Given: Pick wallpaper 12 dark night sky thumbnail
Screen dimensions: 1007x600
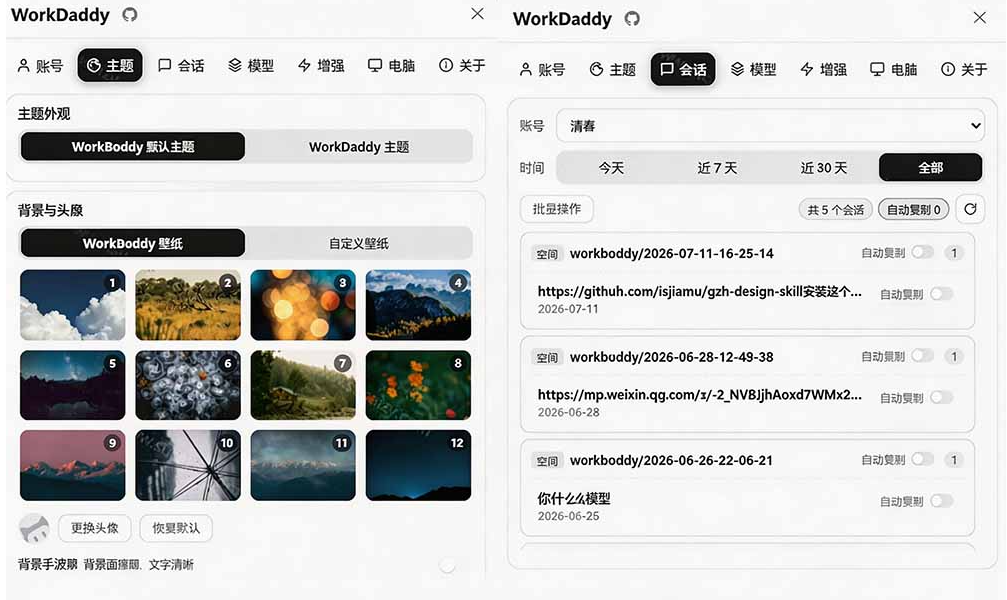Looking at the screenshot, I should [x=418, y=465].
